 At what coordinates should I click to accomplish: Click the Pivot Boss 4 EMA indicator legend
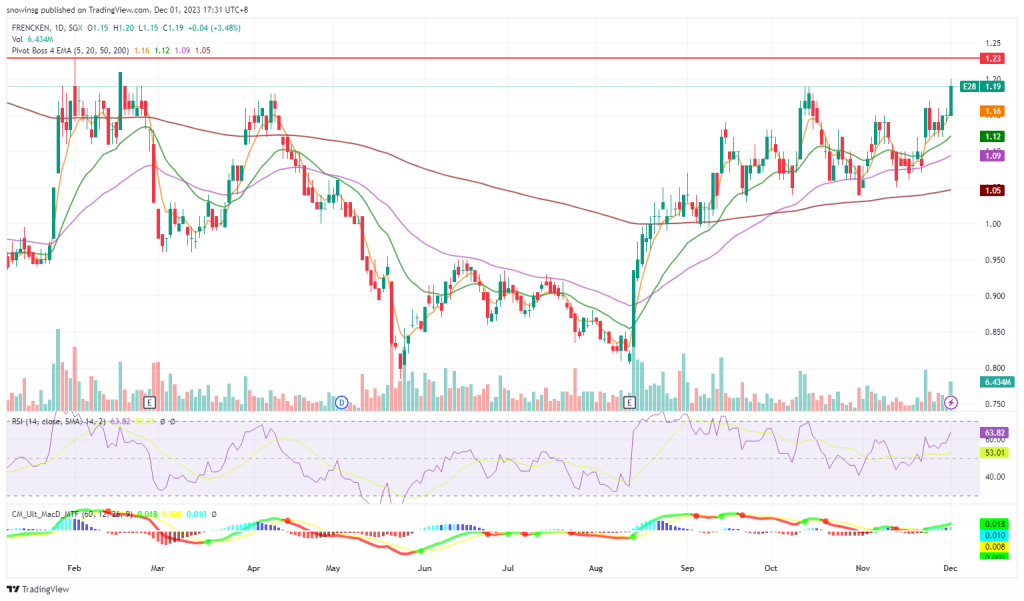click(x=71, y=50)
